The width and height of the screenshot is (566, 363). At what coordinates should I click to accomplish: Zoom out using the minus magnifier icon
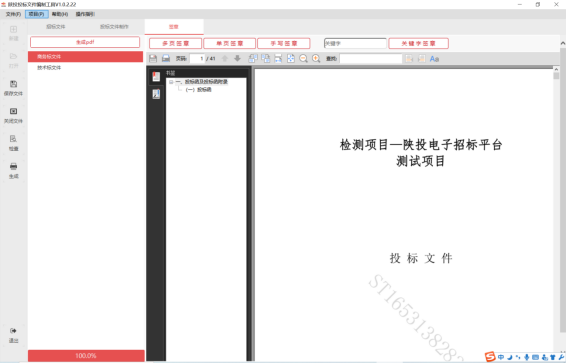point(303,58)
